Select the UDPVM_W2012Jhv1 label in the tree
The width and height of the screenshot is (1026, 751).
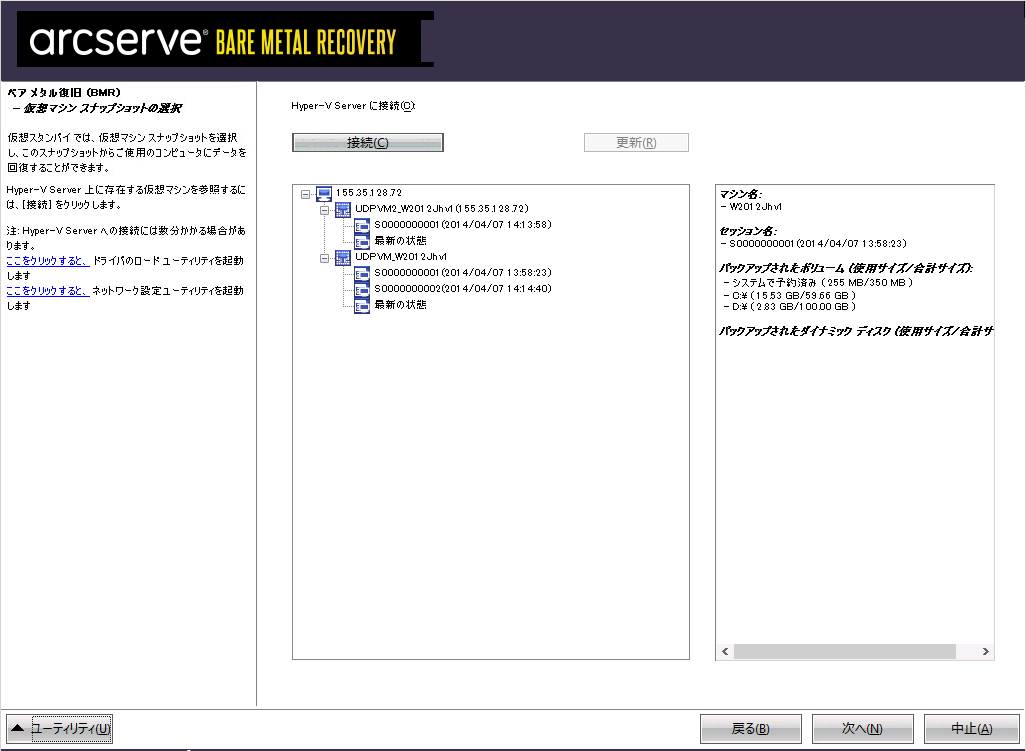(401, 257)
